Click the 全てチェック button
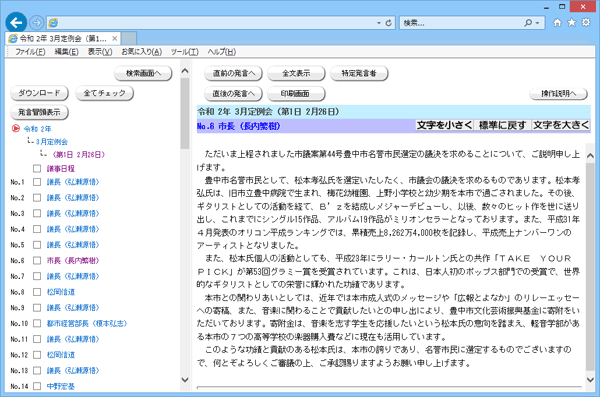This screenshot has height=397, width=600. point(104,93)
